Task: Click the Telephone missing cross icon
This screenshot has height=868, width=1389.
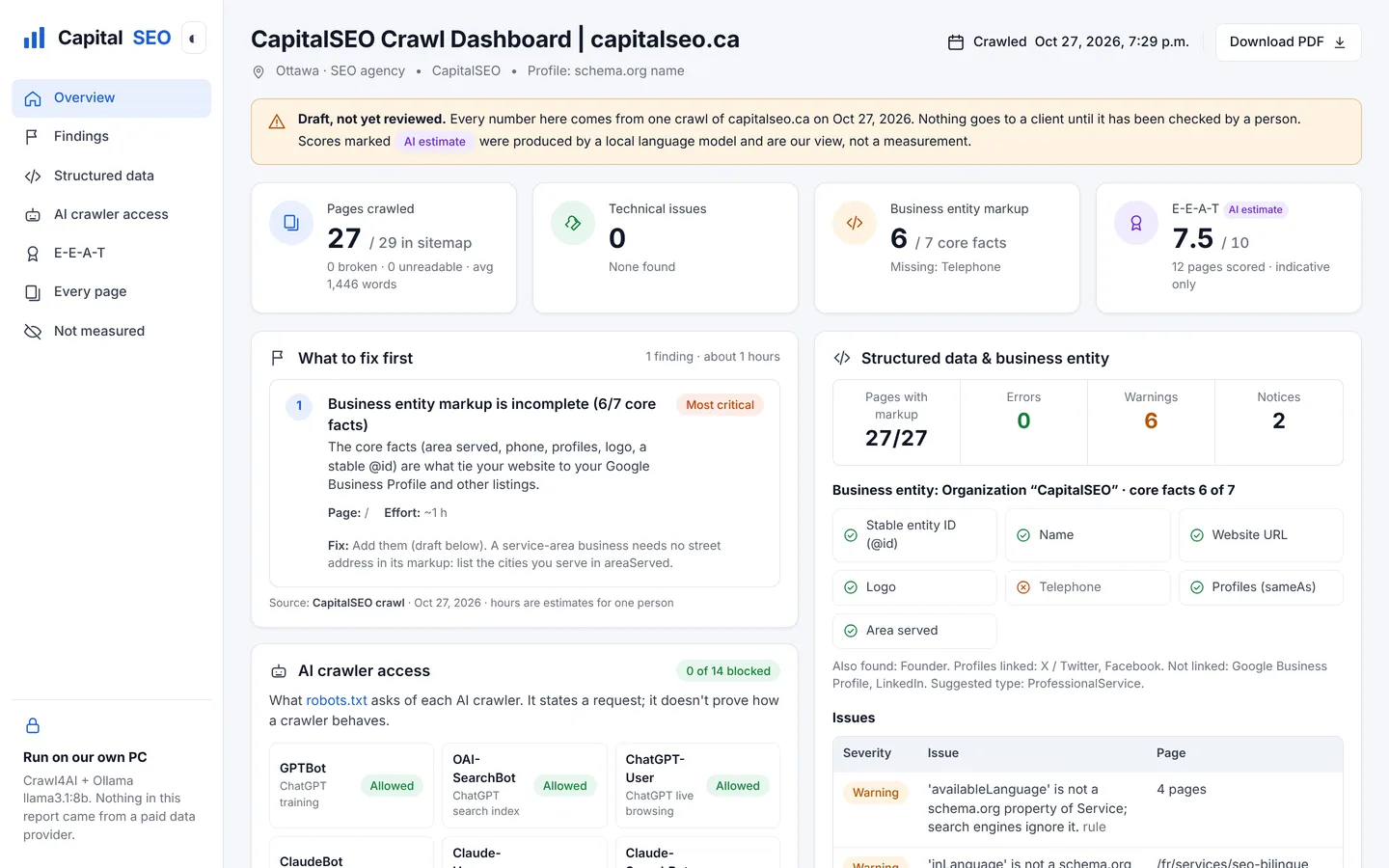Action: 1023,587
